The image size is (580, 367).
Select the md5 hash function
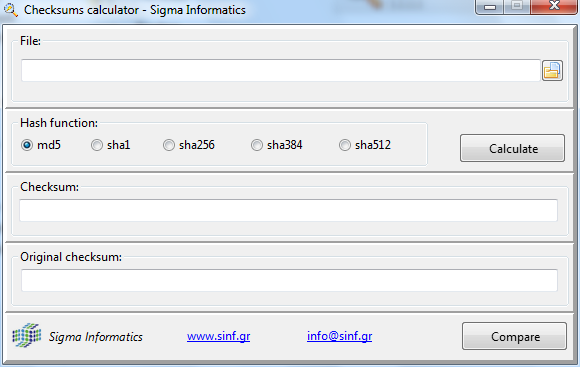(41, 145)
